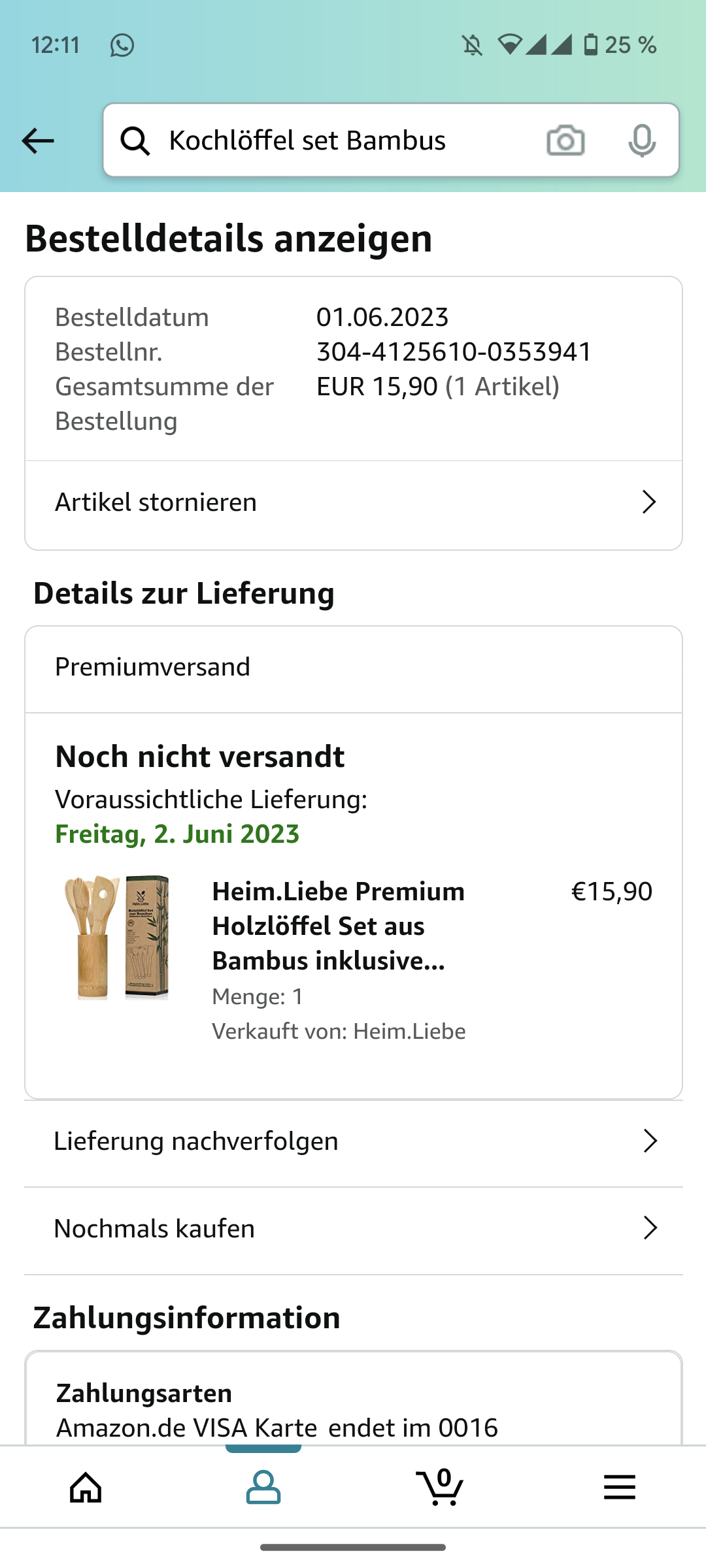Tap the Artikel stornieren link

(x=156, y=502)
